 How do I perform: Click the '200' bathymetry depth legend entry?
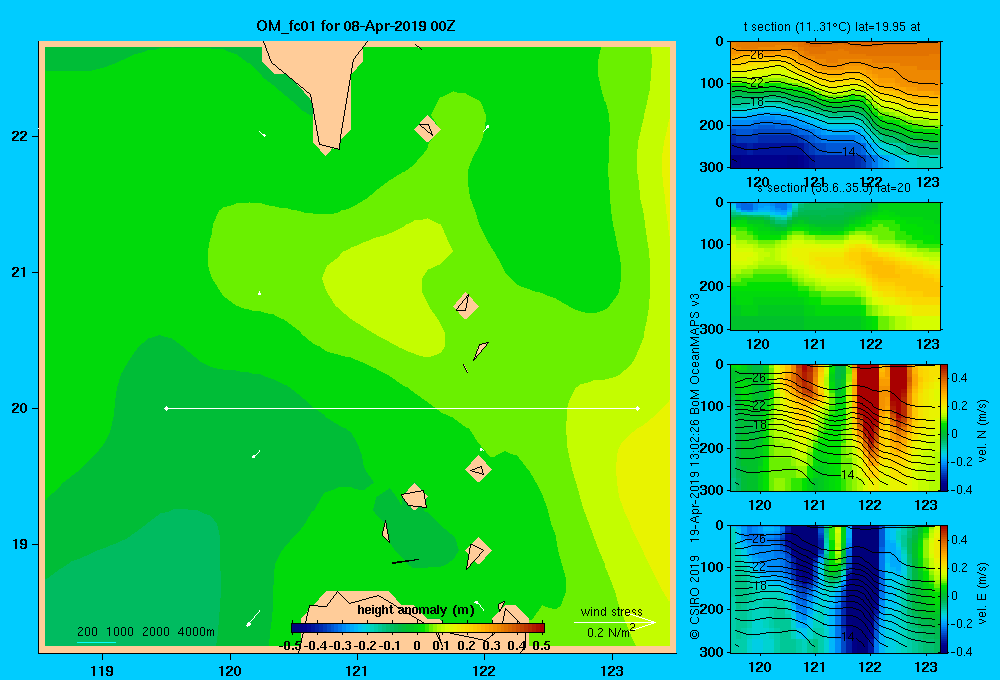pyautogui.click(x=87, y=632)
